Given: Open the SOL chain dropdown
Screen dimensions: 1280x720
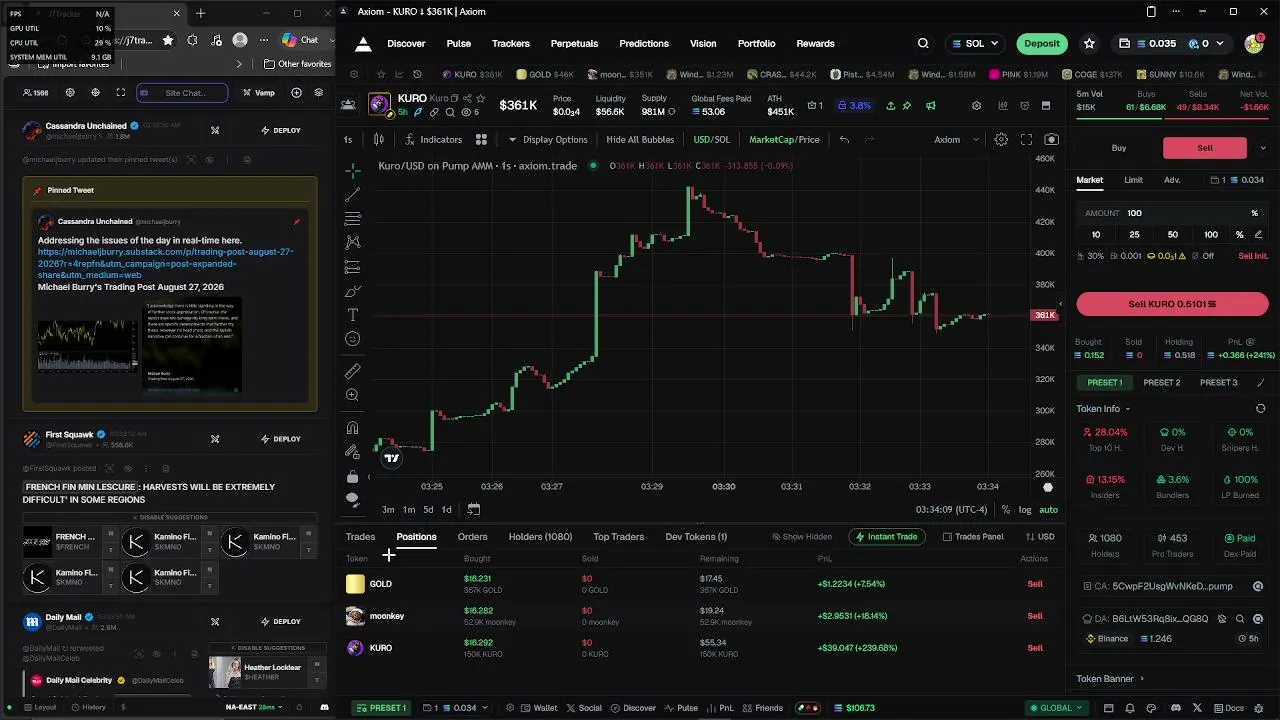Looking at the screenshot, I should point(975,44).
